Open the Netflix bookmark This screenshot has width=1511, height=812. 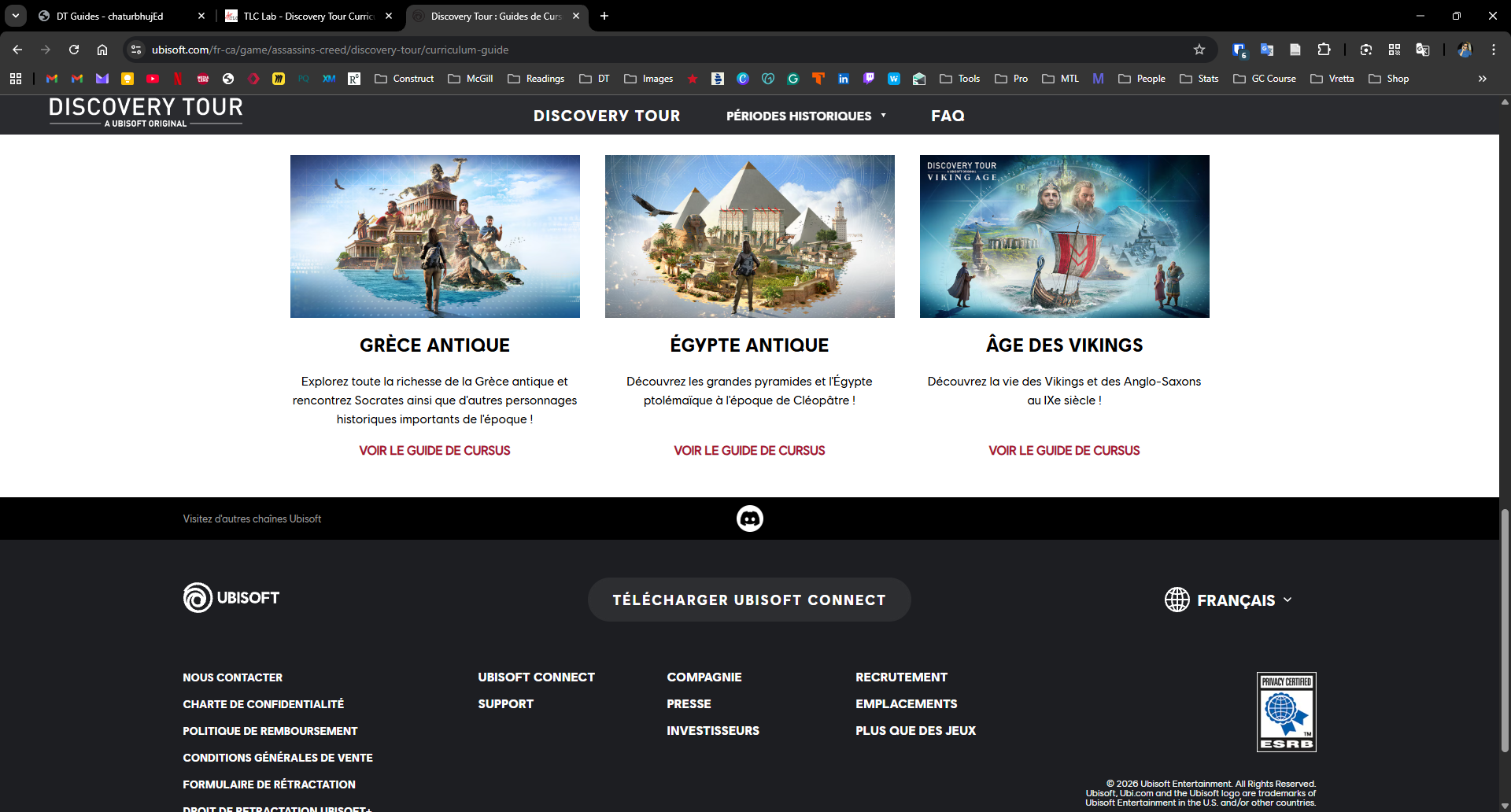tap(178, 79)
